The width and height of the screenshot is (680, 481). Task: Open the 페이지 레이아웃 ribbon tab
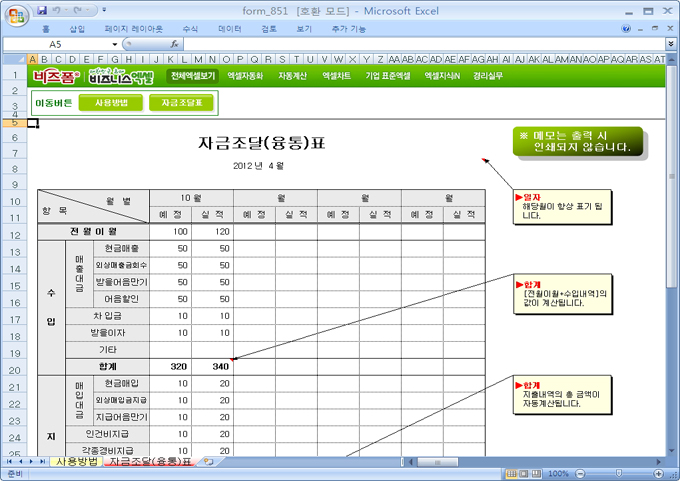coord(134,29)
